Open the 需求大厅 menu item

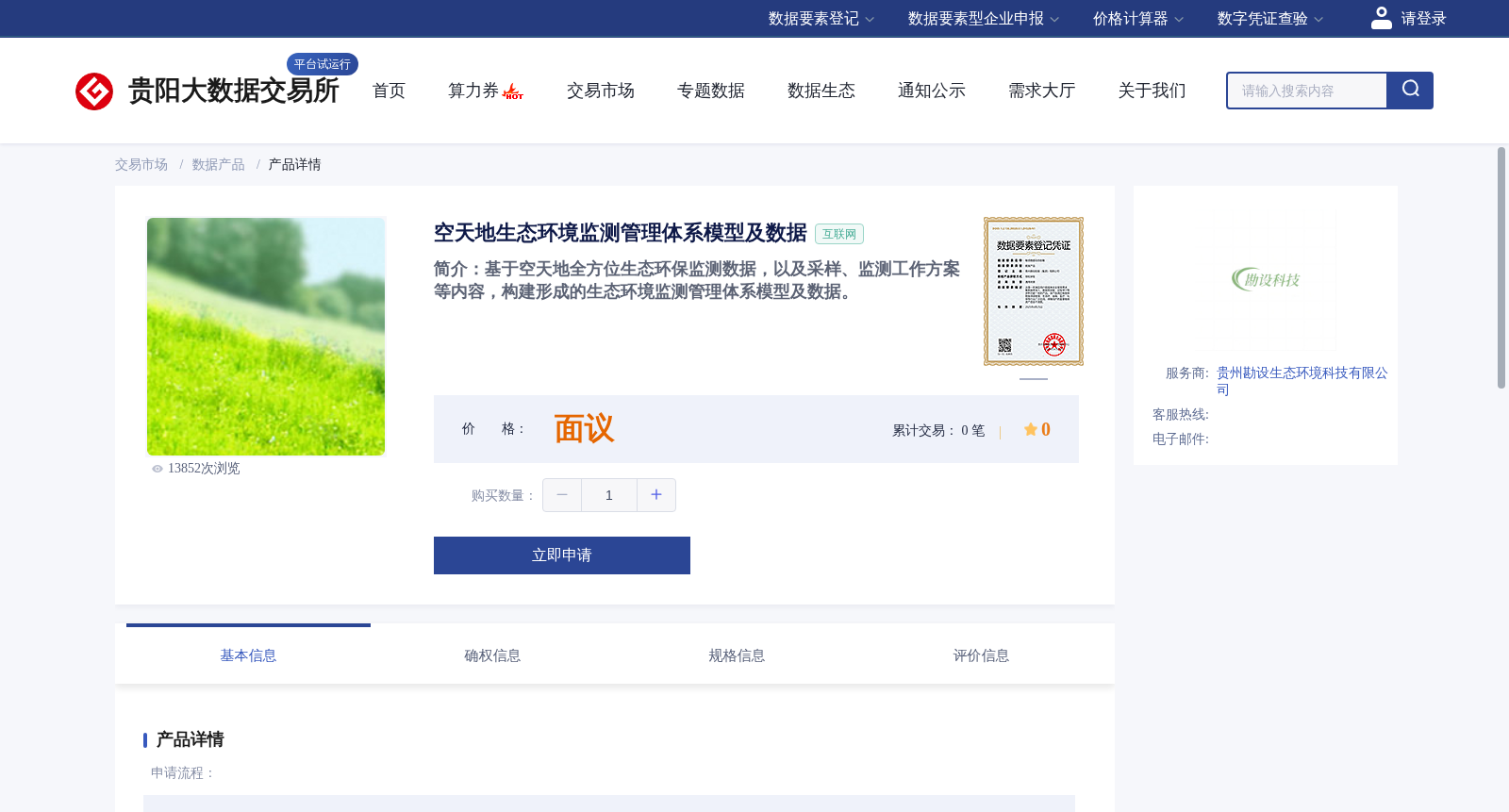pos(1042,91)
